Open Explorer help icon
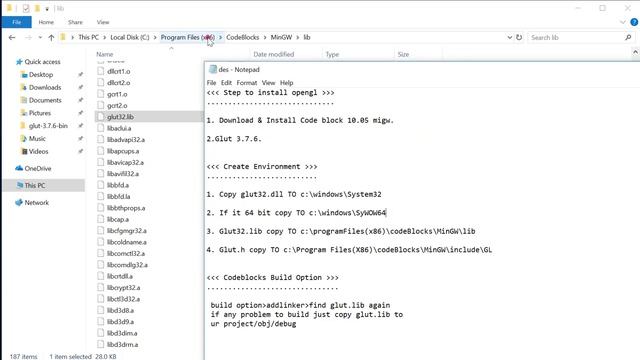Screen dimensions: 640x360 634,22
